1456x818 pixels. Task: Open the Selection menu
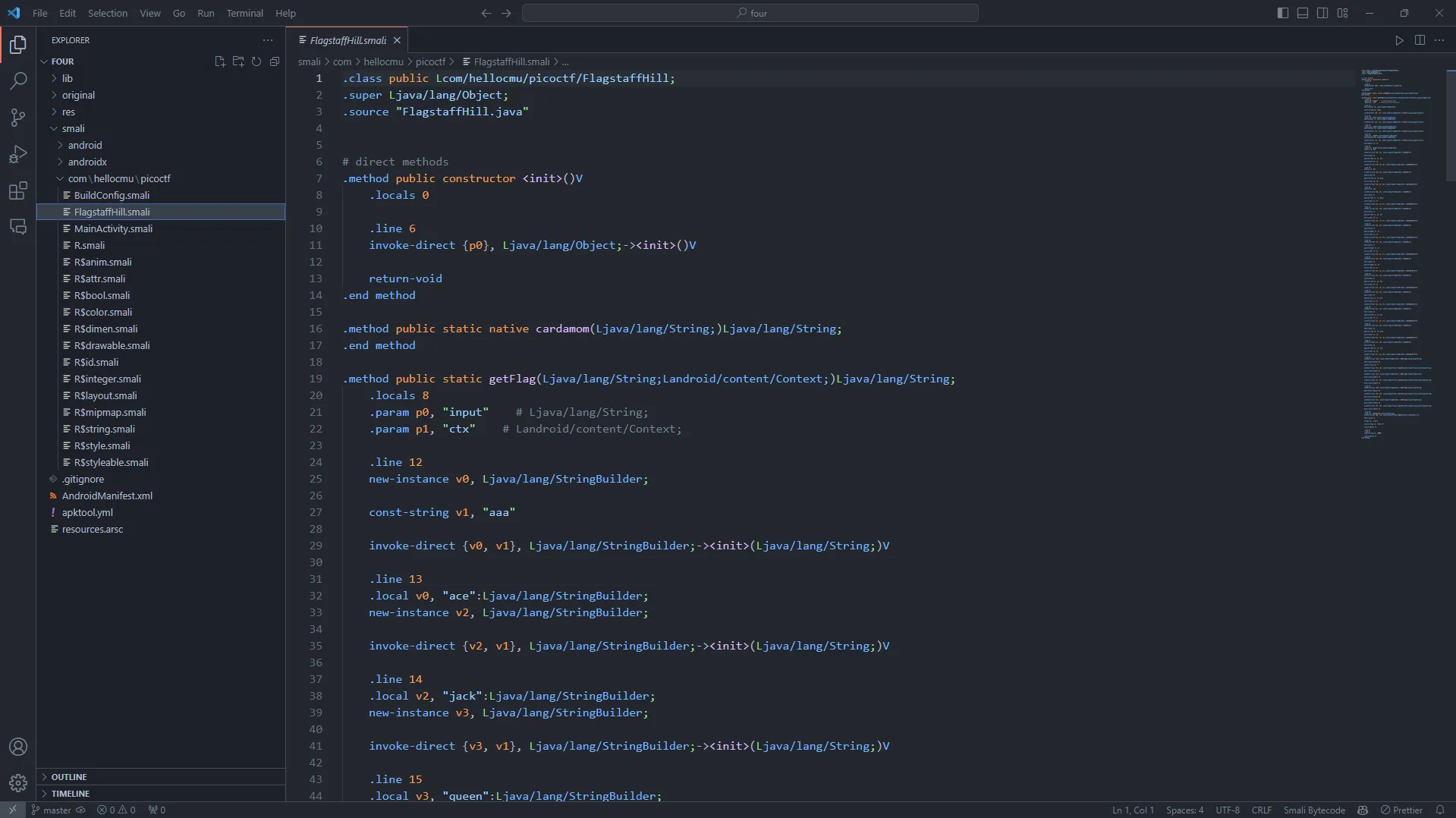point(108,13)
